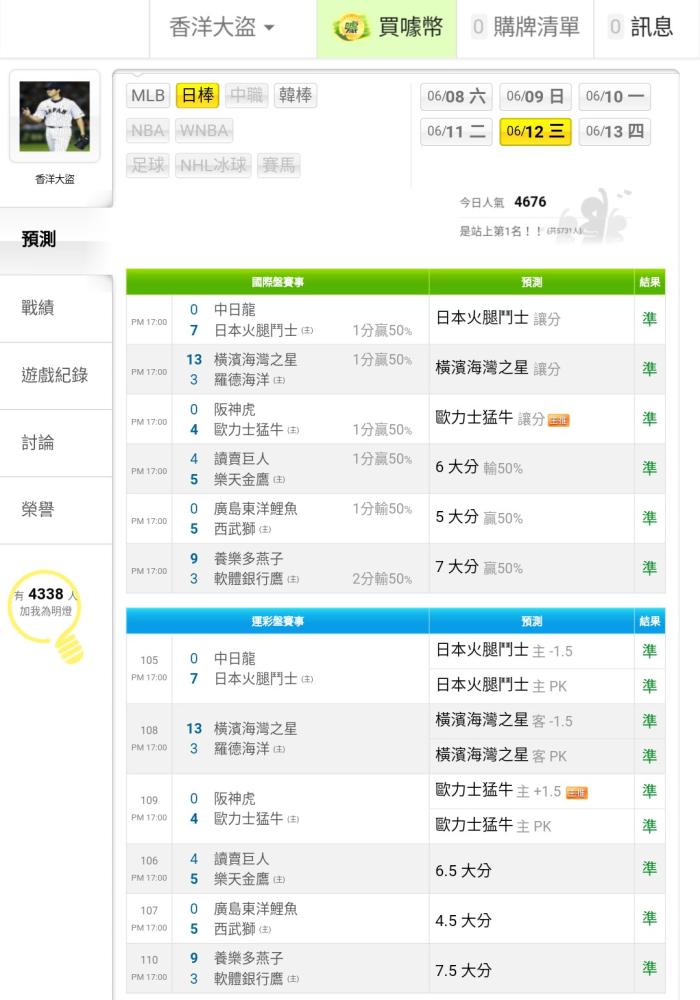The height and width of the screenshot is (1000, 700).
Task: Click the coin icon beside 買噱幣
Action: pyautogui.click(x=351, y=27)
